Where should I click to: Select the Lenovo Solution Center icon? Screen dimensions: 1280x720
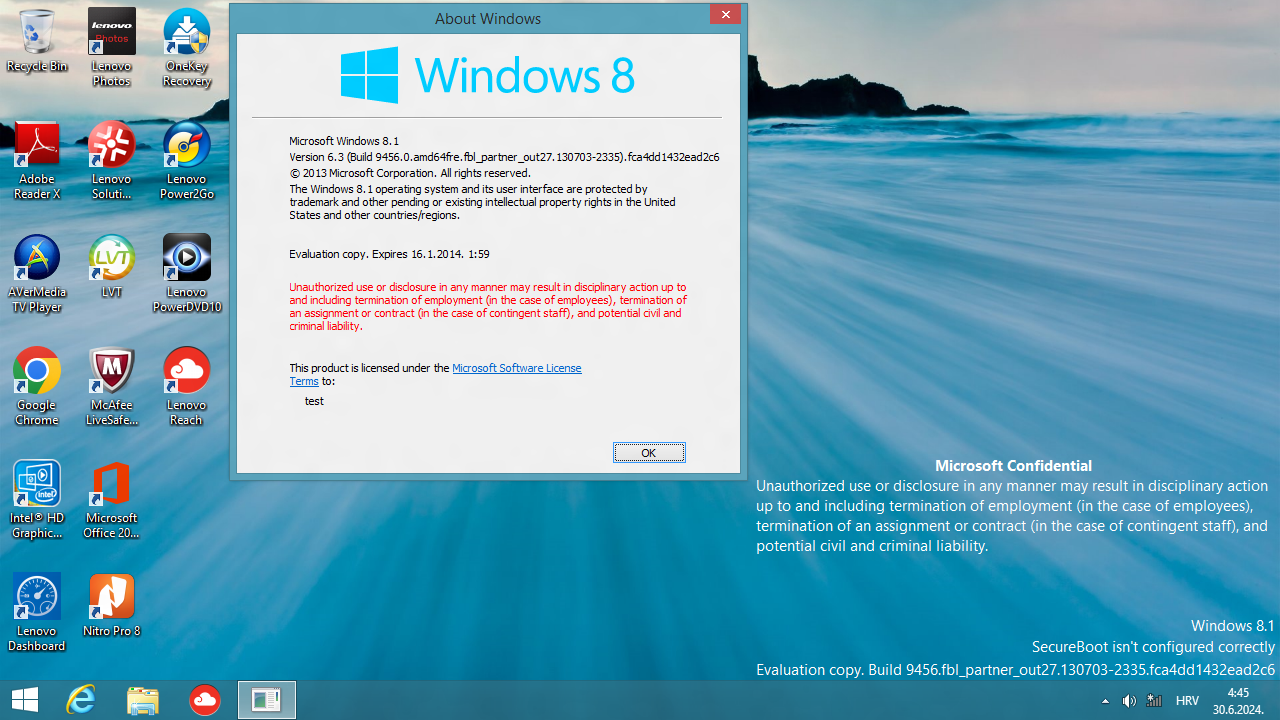[112, 160]
